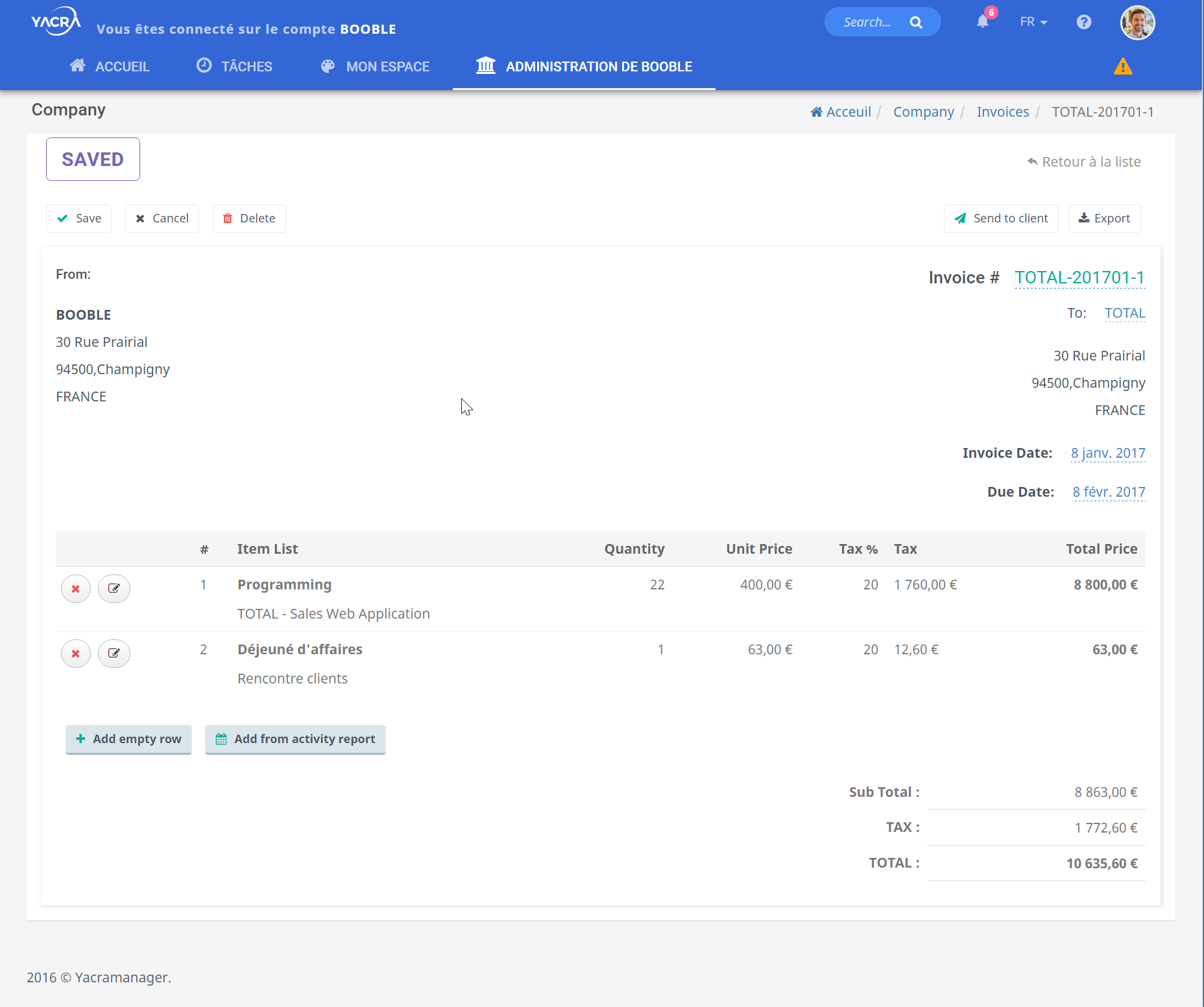
Task: Click the Item List column header
Action: point(268,549)
